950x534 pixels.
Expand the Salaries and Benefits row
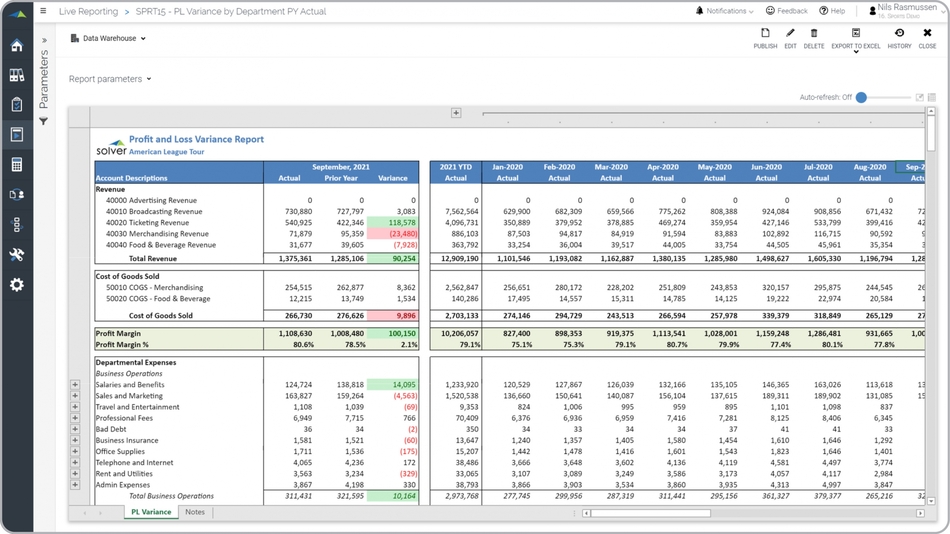click(x=75, y=385)
